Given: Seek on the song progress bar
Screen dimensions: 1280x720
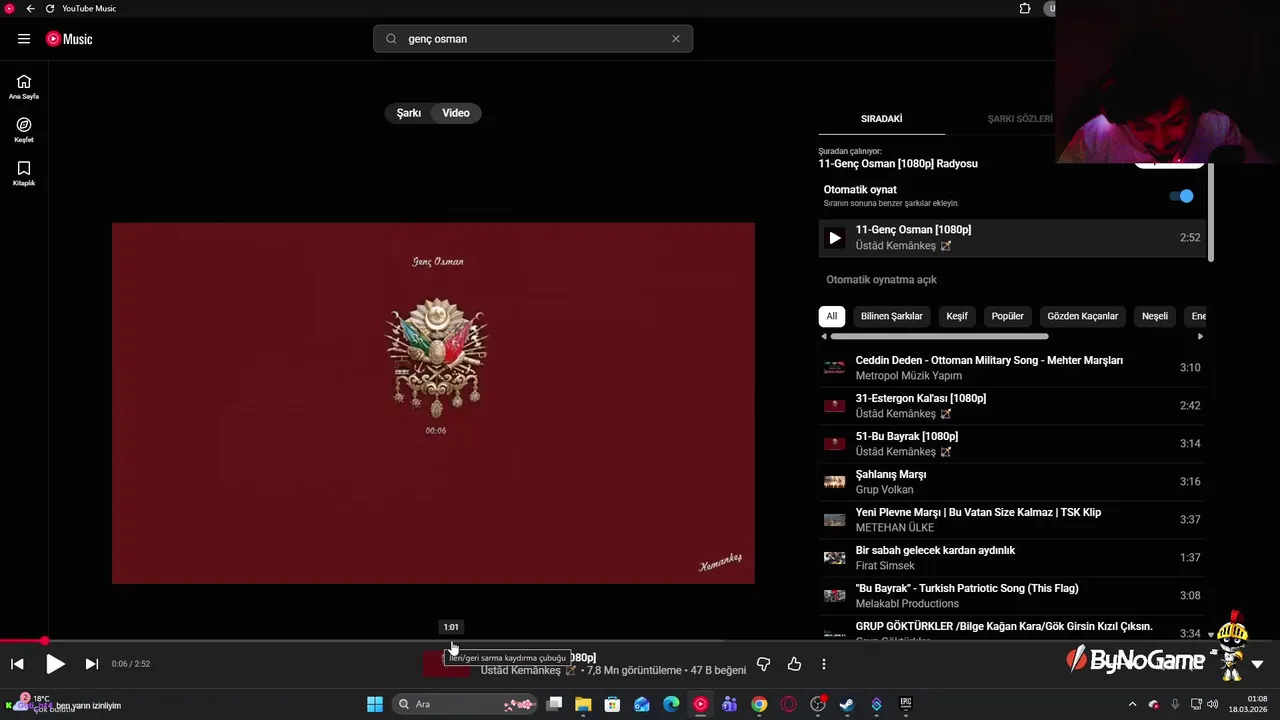Looking at the screenshot, I should (x=640, y=641).
